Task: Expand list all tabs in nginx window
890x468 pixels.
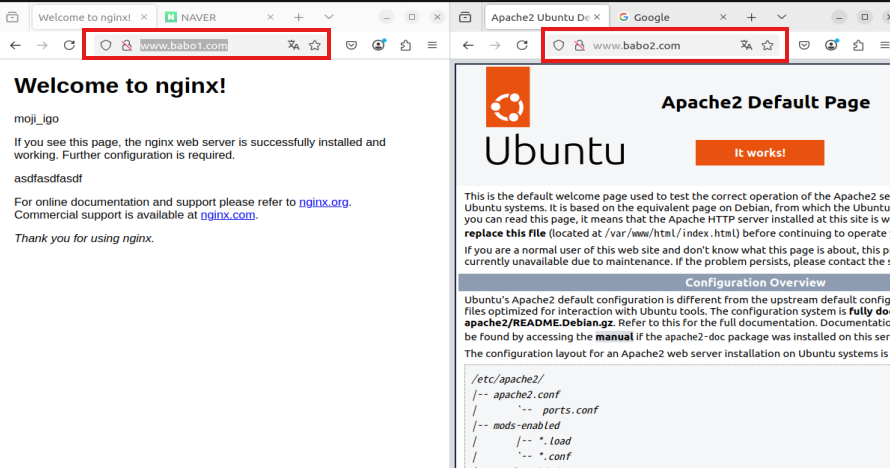Action: [x=328, y=17]
